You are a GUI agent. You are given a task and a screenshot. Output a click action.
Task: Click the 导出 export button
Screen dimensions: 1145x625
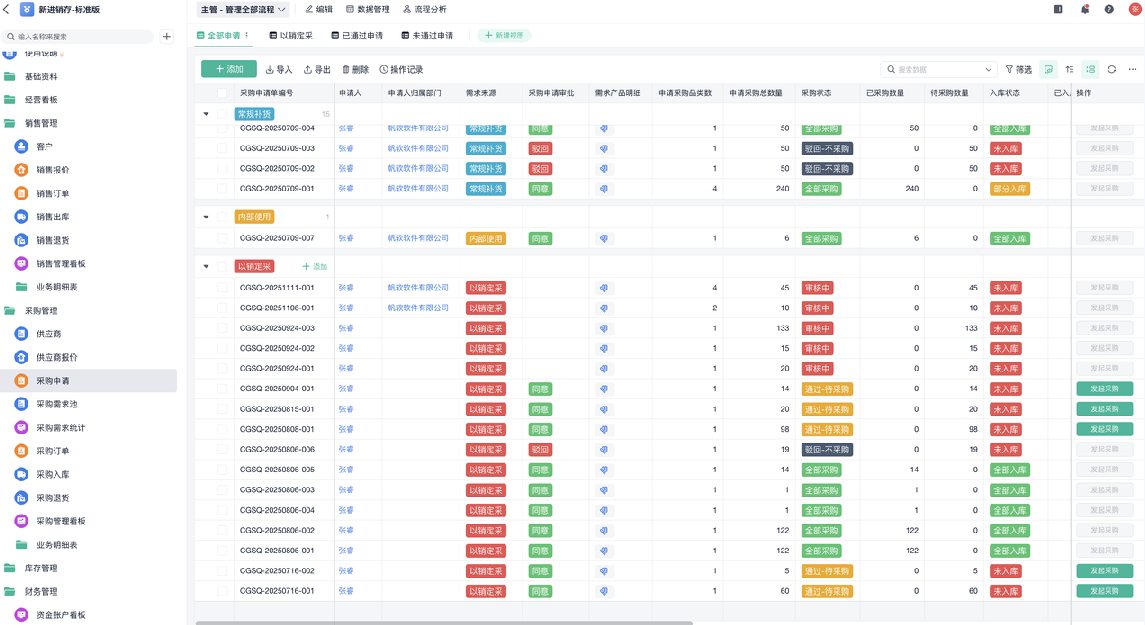click(316, 70)
